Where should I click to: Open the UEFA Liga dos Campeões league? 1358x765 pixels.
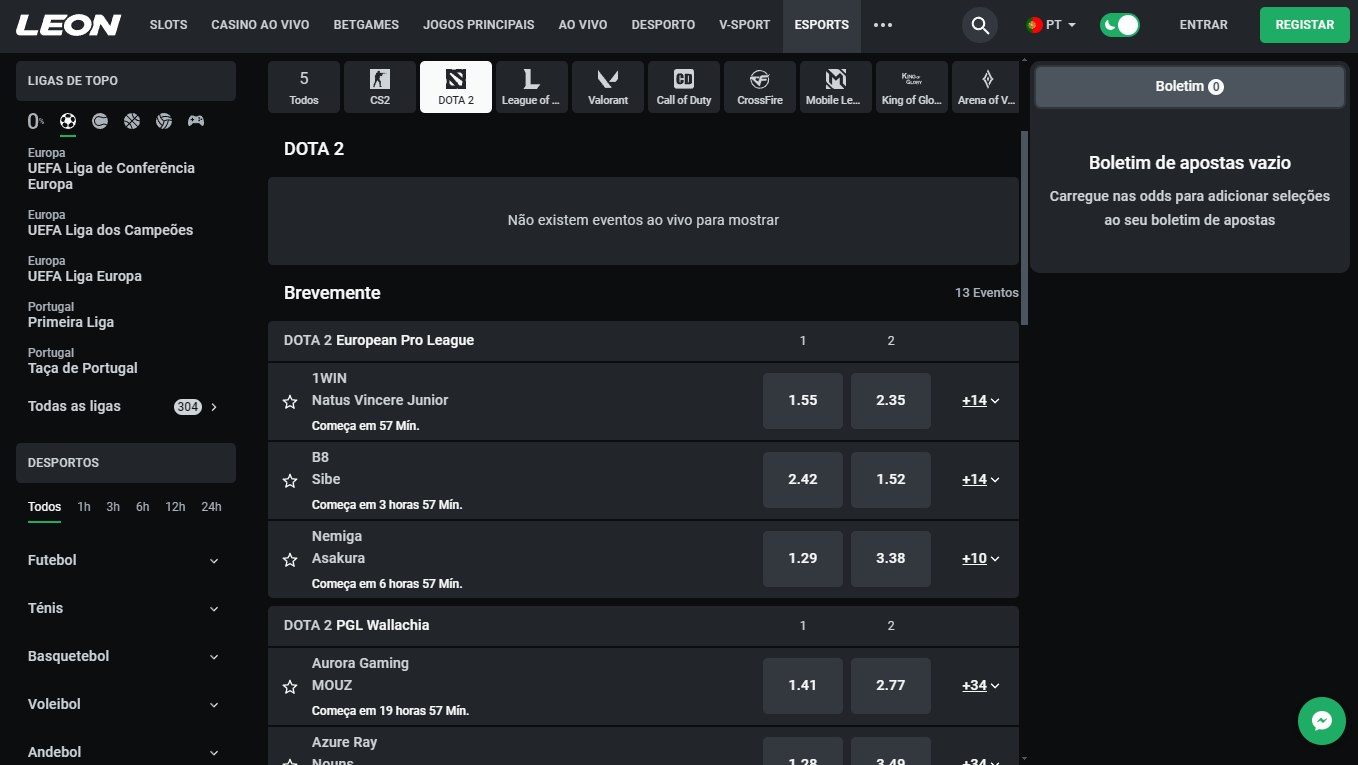110,230
